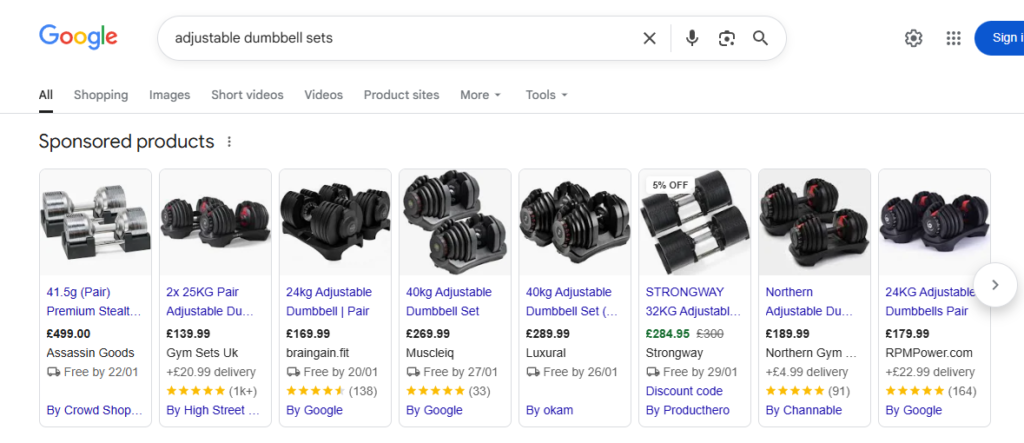Click the By okam link
Image resolution: width=1024 pixels, height=443 pixels.
(x=549, y=410)
